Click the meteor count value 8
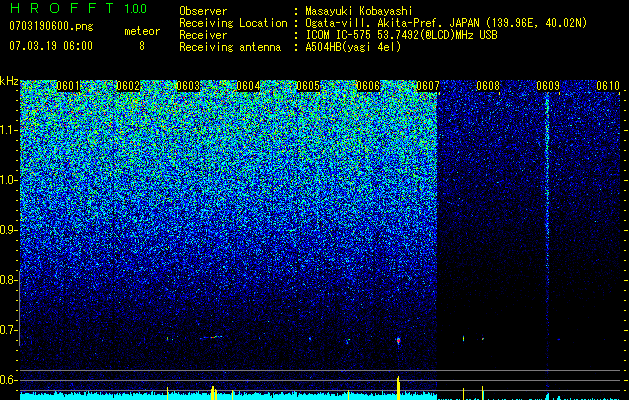This screenshot has width=629, height=400. (142, 46)
